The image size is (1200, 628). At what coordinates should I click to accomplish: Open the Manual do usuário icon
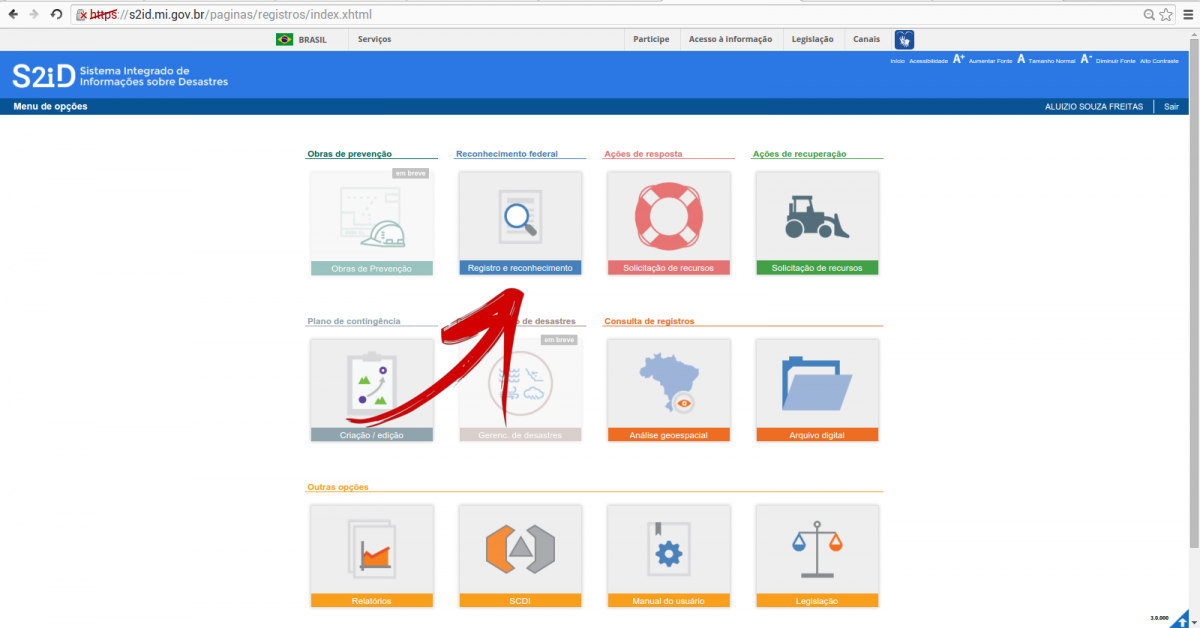tap(669, 551)
